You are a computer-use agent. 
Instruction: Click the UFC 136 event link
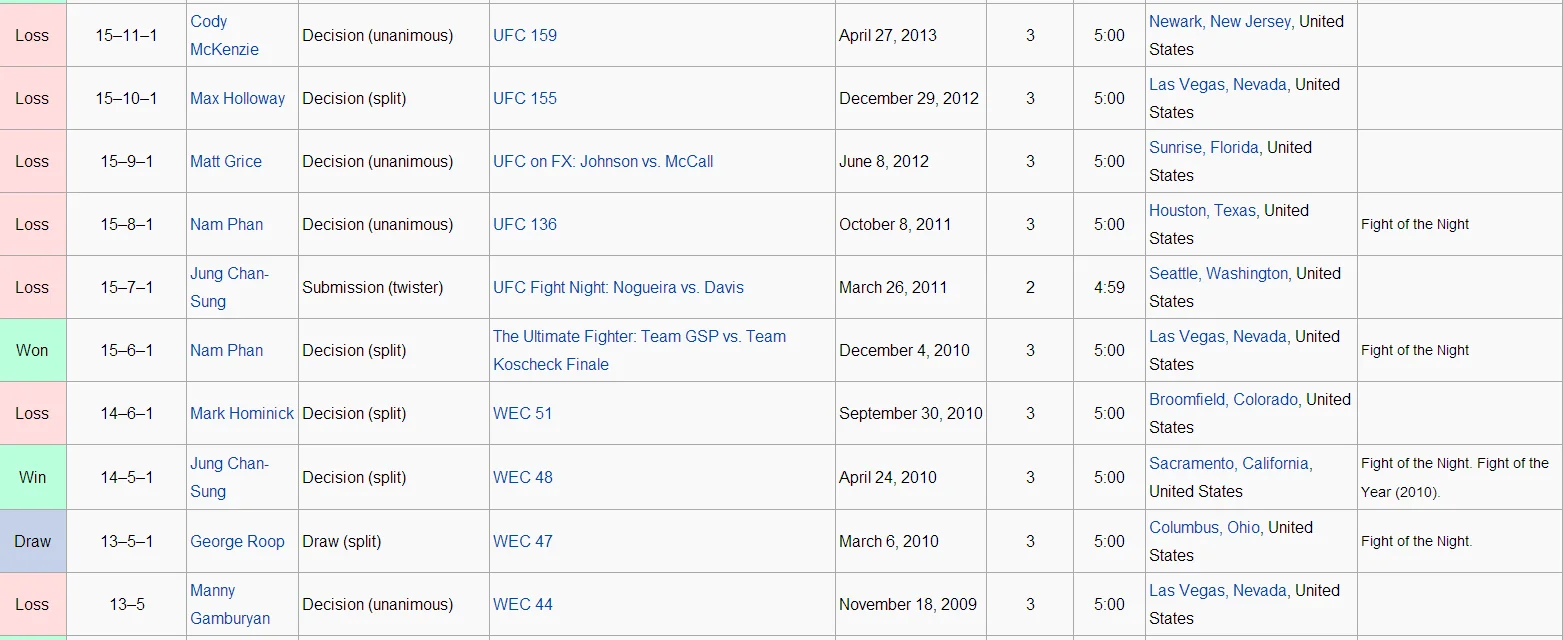click(x=524, y=224)
